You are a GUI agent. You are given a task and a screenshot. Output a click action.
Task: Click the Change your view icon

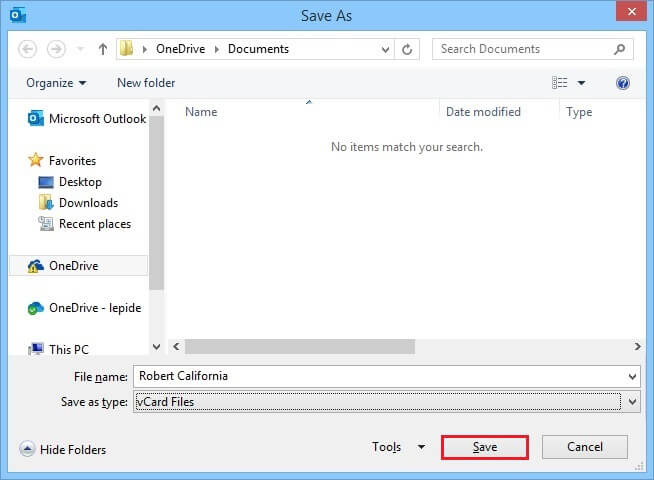point(560,83)
